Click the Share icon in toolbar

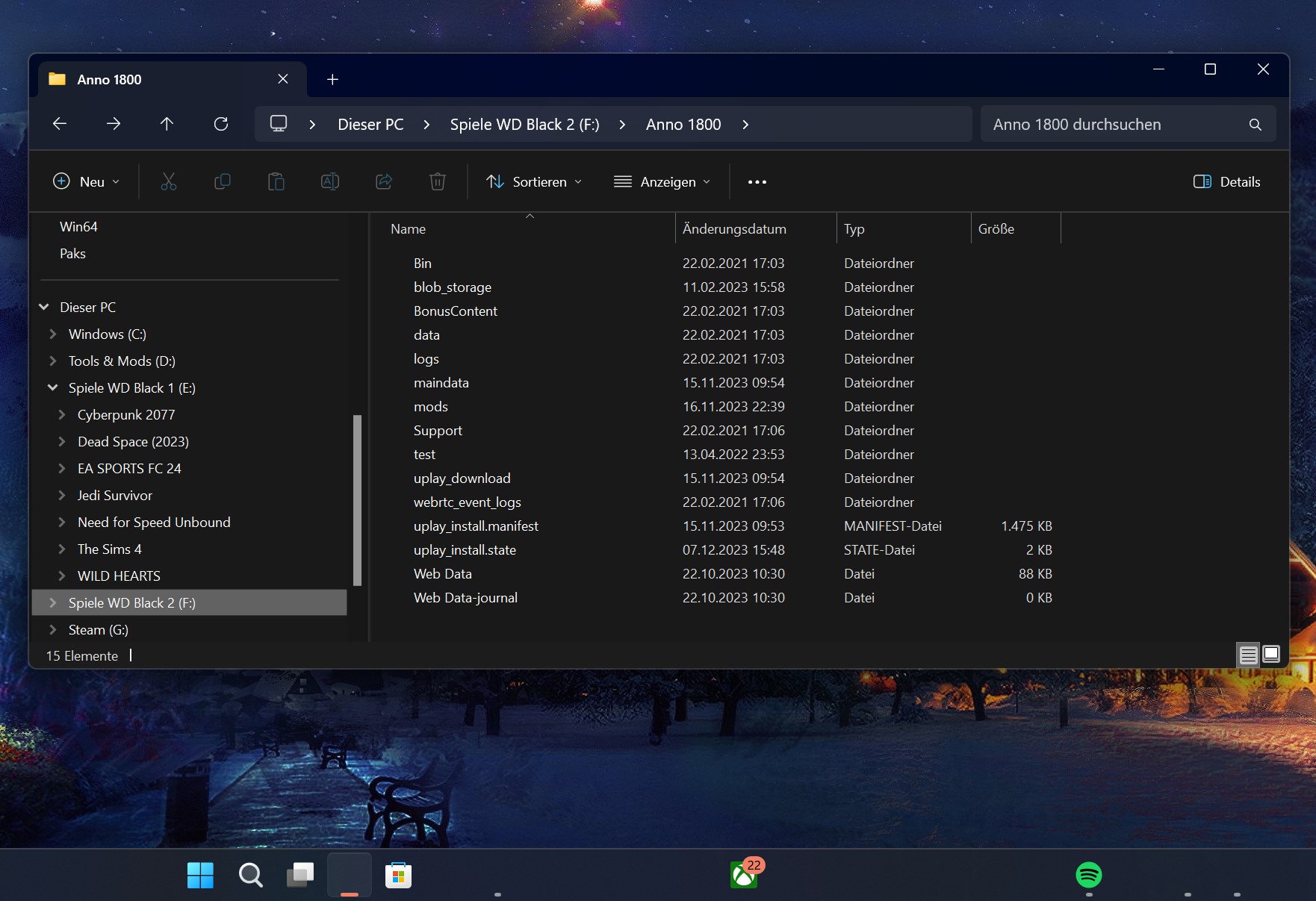[384, 181]
